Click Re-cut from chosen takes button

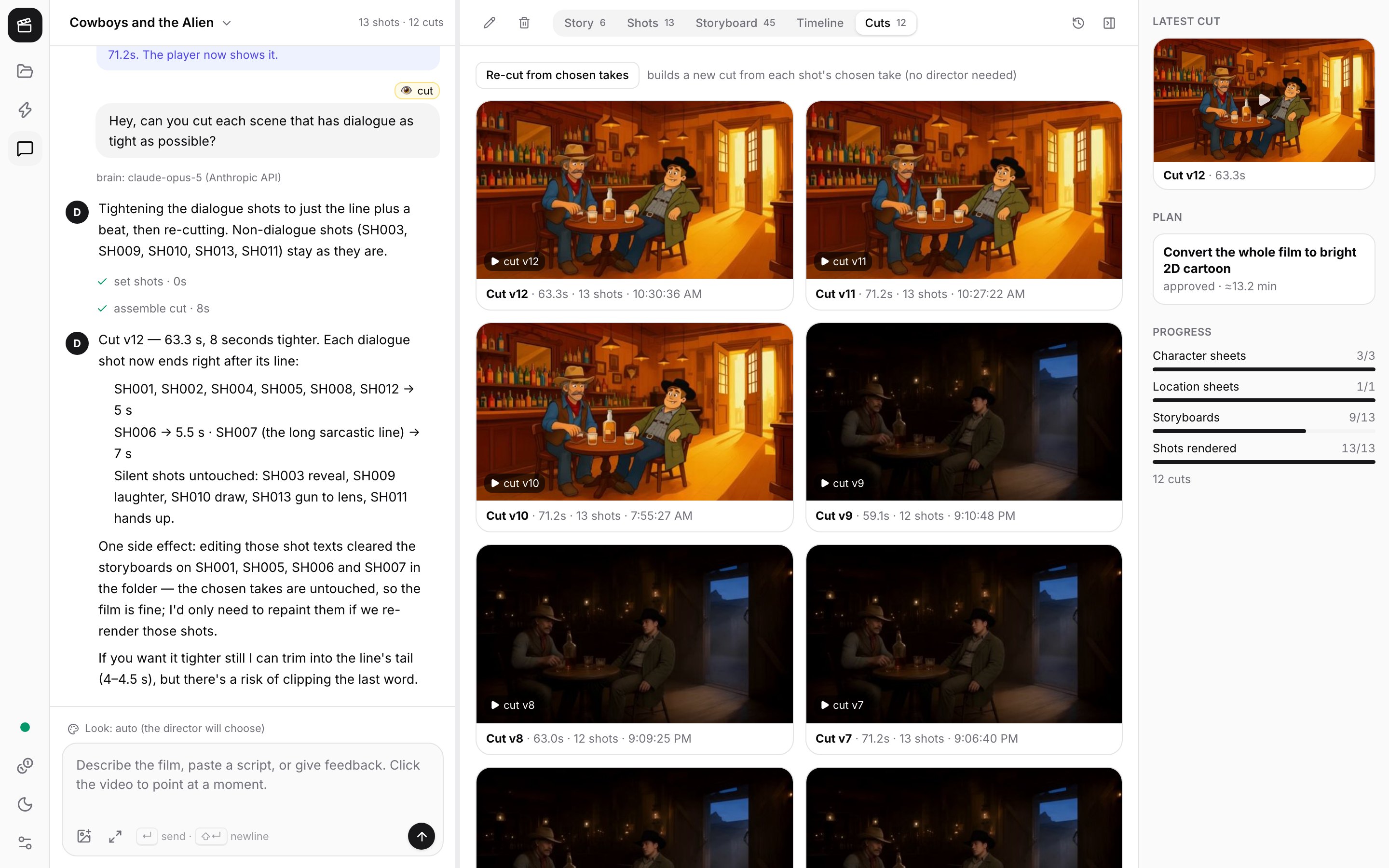pyautogui.click(x=557, y=75)
